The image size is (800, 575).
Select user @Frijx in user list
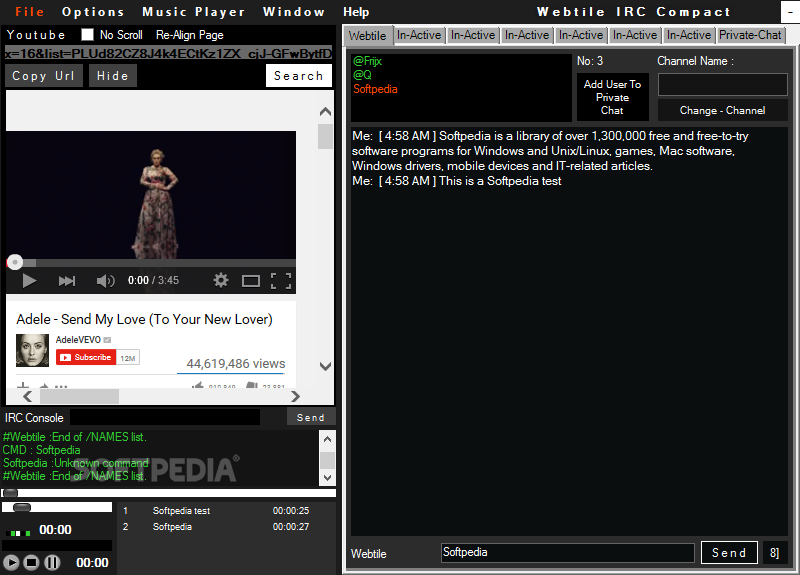point(367,61)
